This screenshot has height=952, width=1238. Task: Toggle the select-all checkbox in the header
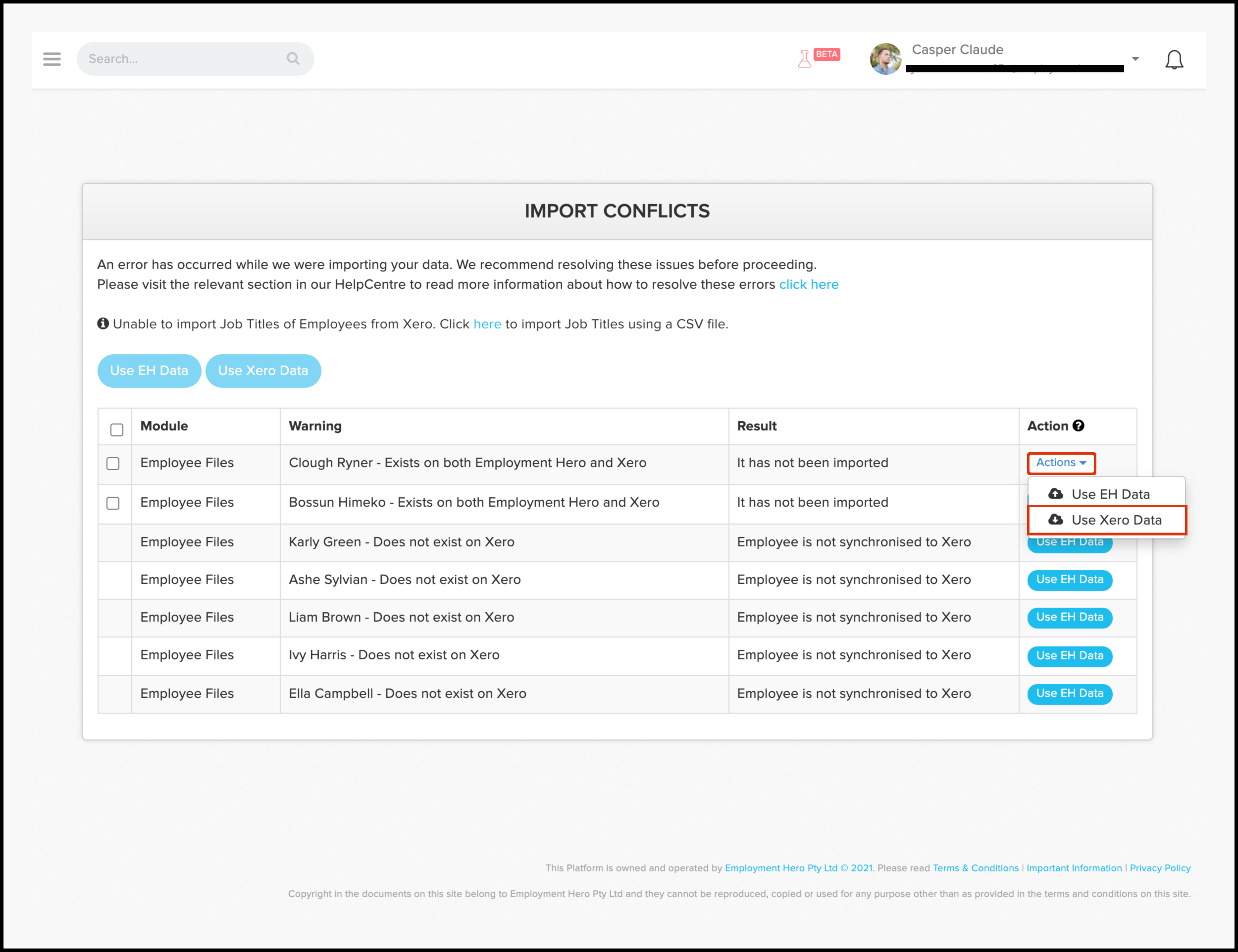tap(117, 430)
